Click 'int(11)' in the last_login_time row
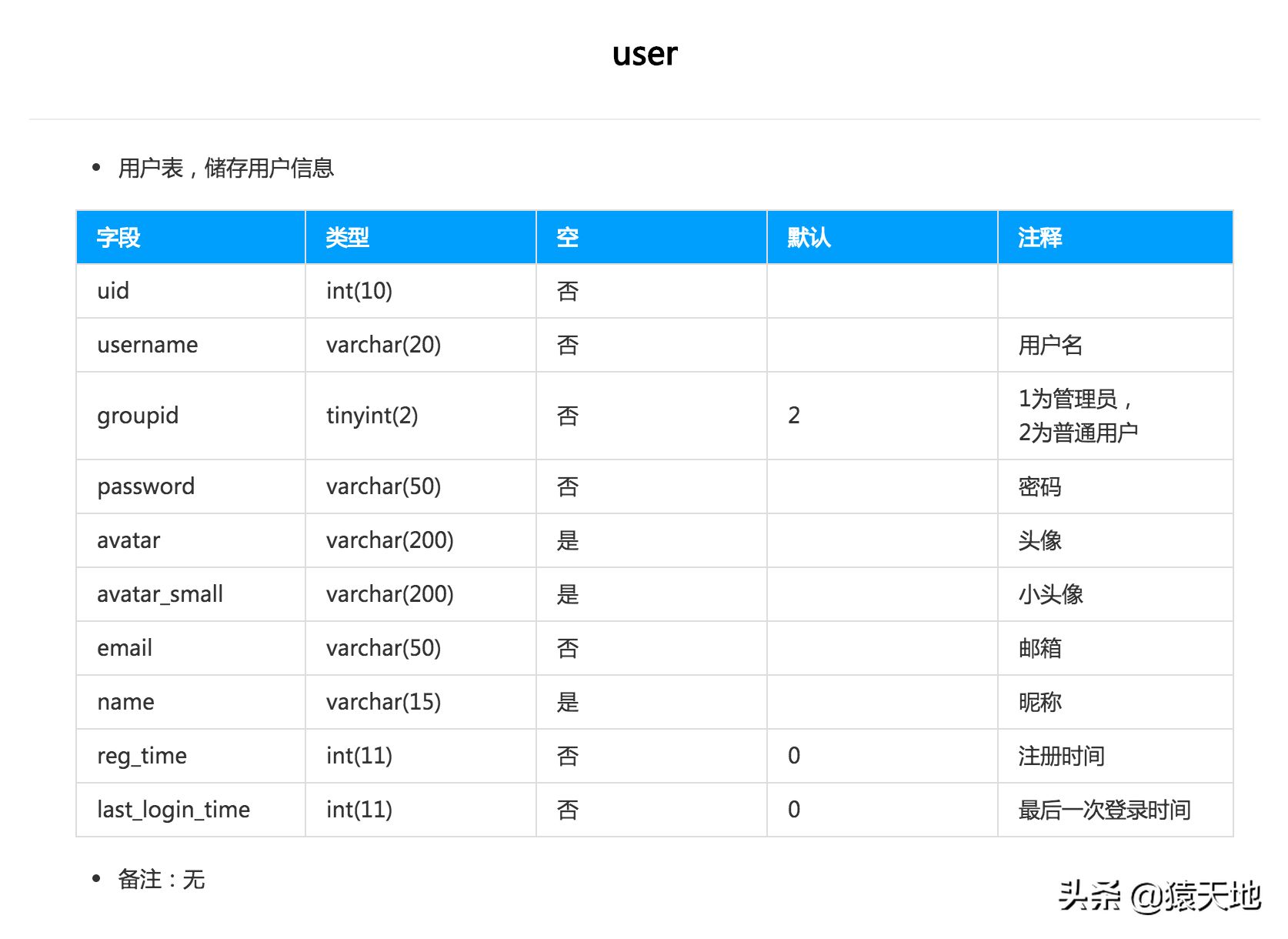This screenshot has width=1288, height=939. pyautogui.click(x=359, y=810)
